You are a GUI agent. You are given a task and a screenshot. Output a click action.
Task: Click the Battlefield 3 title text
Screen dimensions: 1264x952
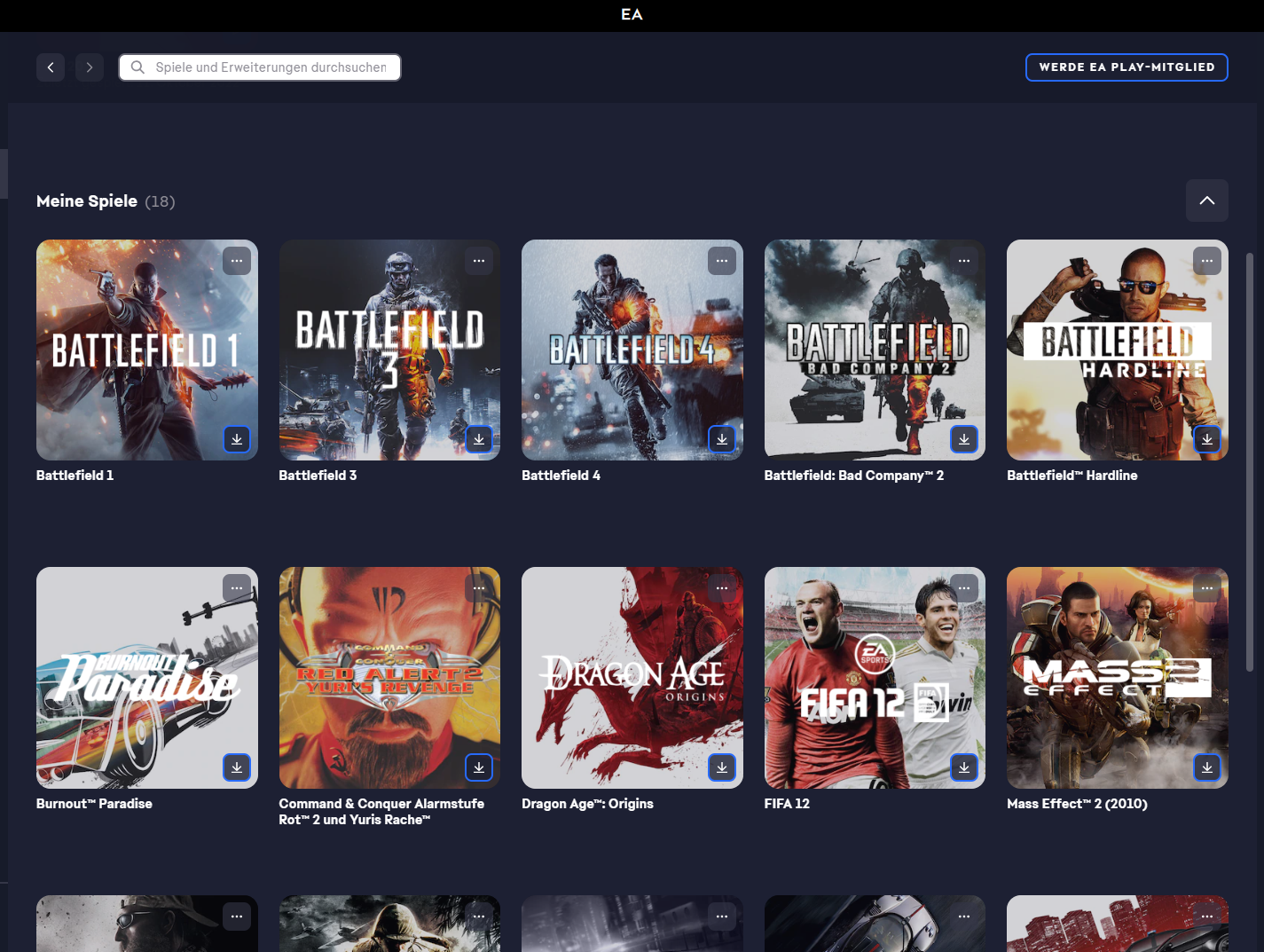click(318, 476)
